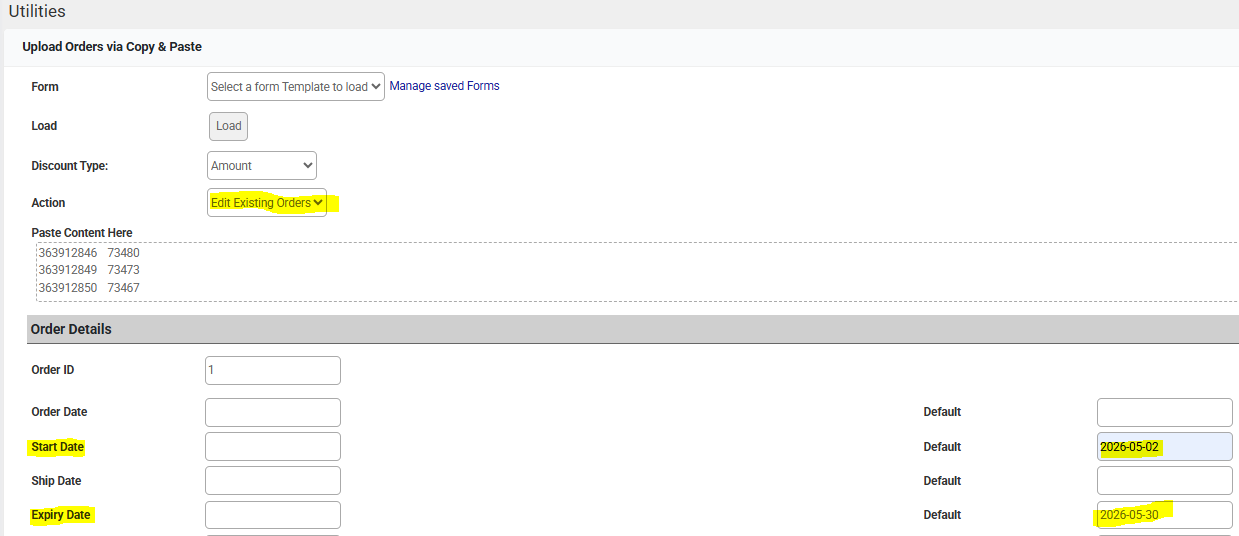Click the Order Details section header
1239x536 pixels.
pos(71,329)
